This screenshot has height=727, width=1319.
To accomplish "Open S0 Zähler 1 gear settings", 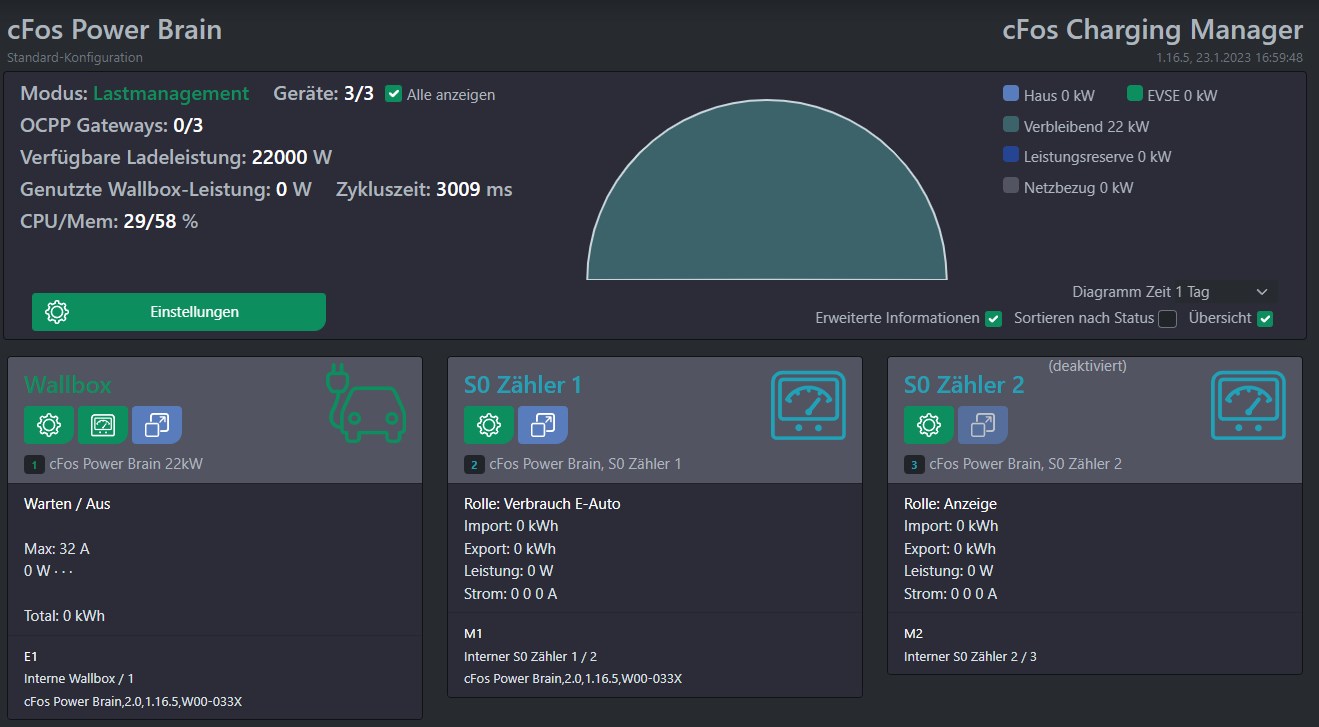I will (x=489, y=425).
